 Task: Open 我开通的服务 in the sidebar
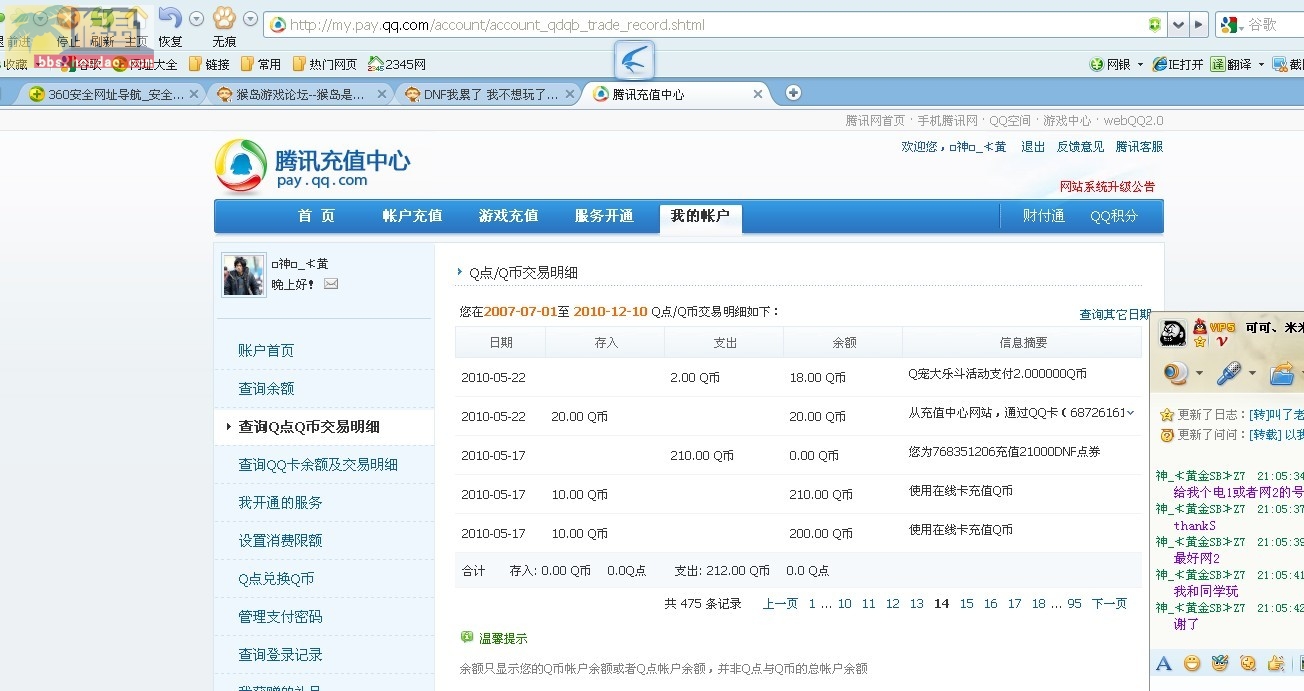280,503
